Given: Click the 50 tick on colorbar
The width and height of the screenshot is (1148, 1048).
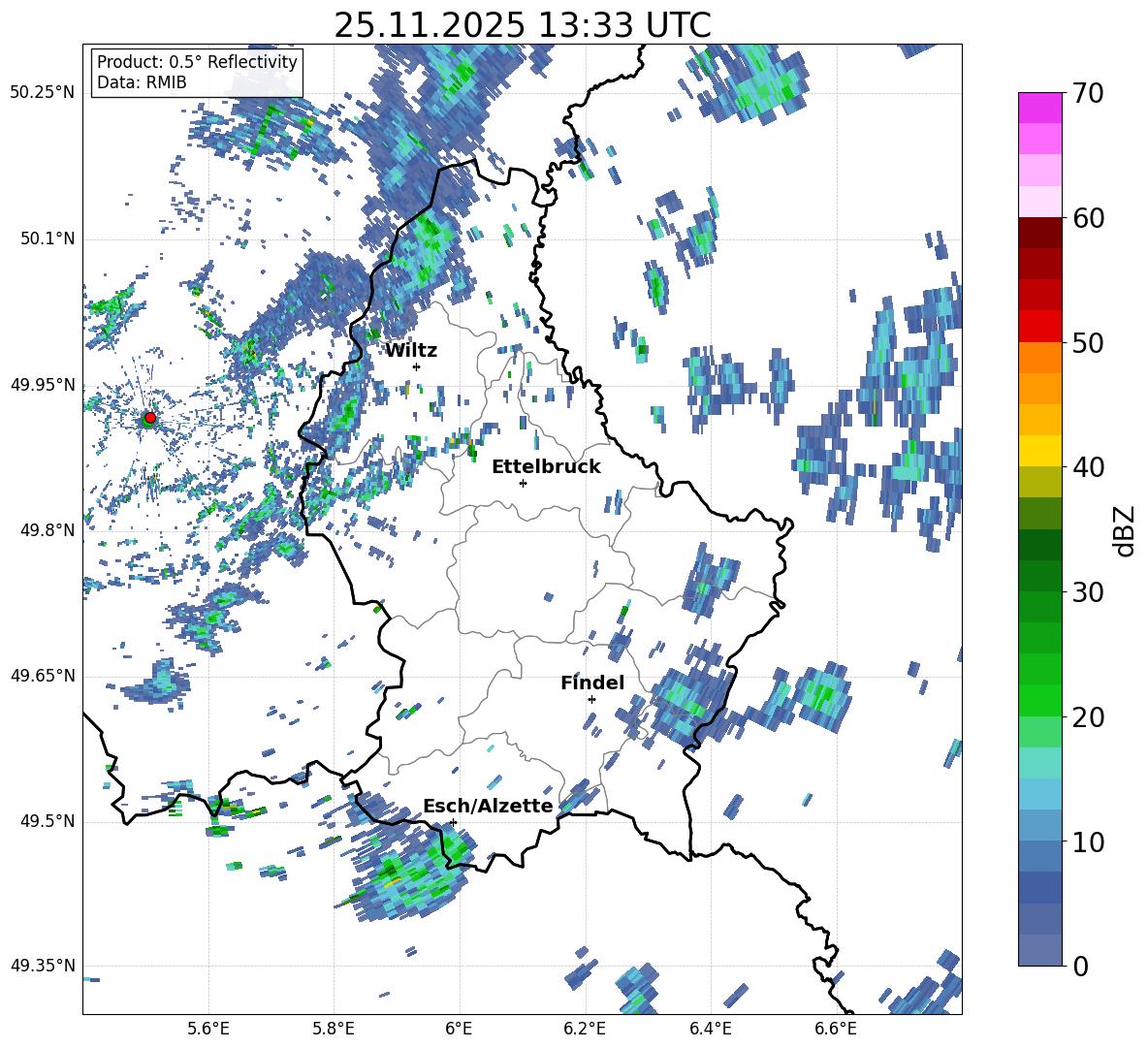Looking at the screenshot, I should 1088,342.
